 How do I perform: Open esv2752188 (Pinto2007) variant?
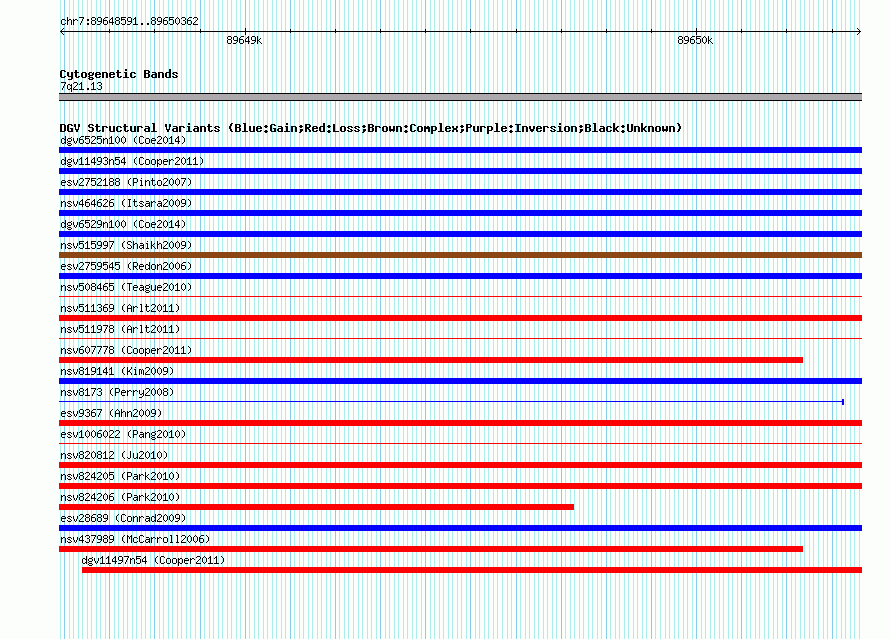pos(126,182)
